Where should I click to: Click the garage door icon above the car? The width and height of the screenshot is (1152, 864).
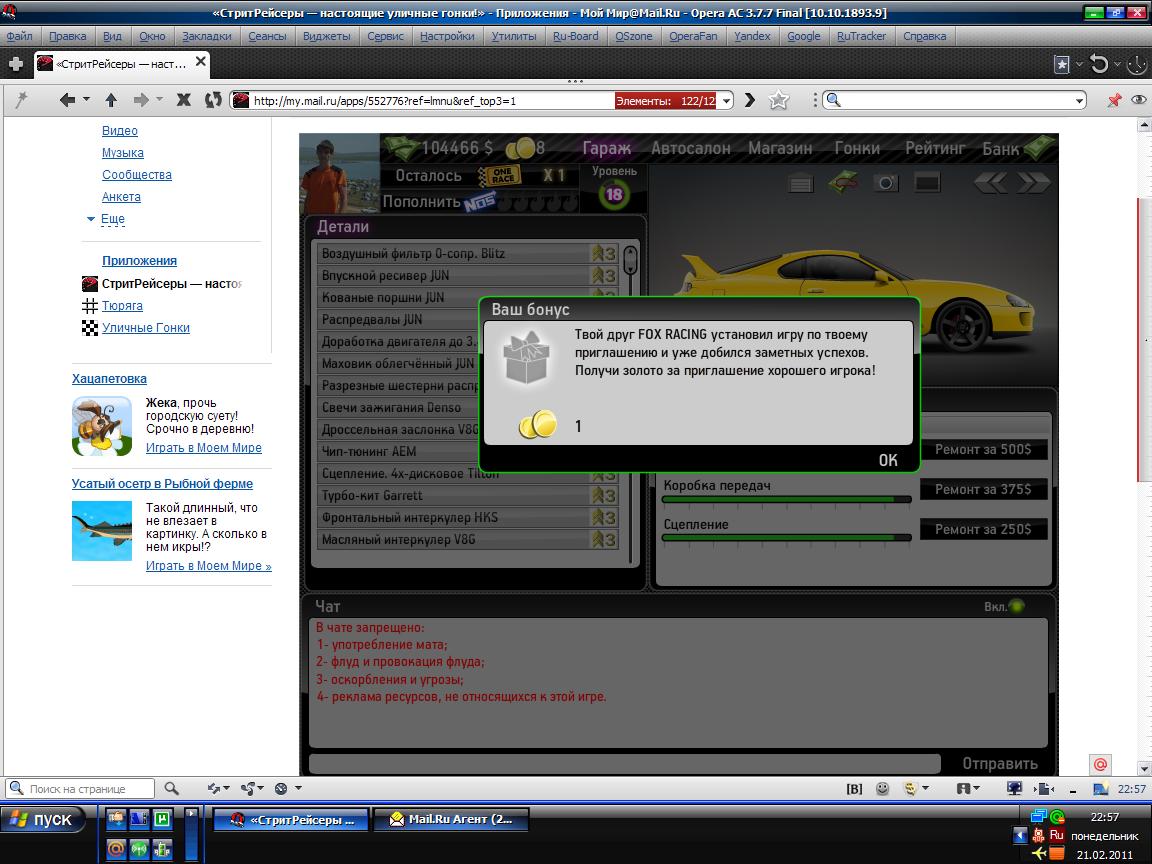801,182
